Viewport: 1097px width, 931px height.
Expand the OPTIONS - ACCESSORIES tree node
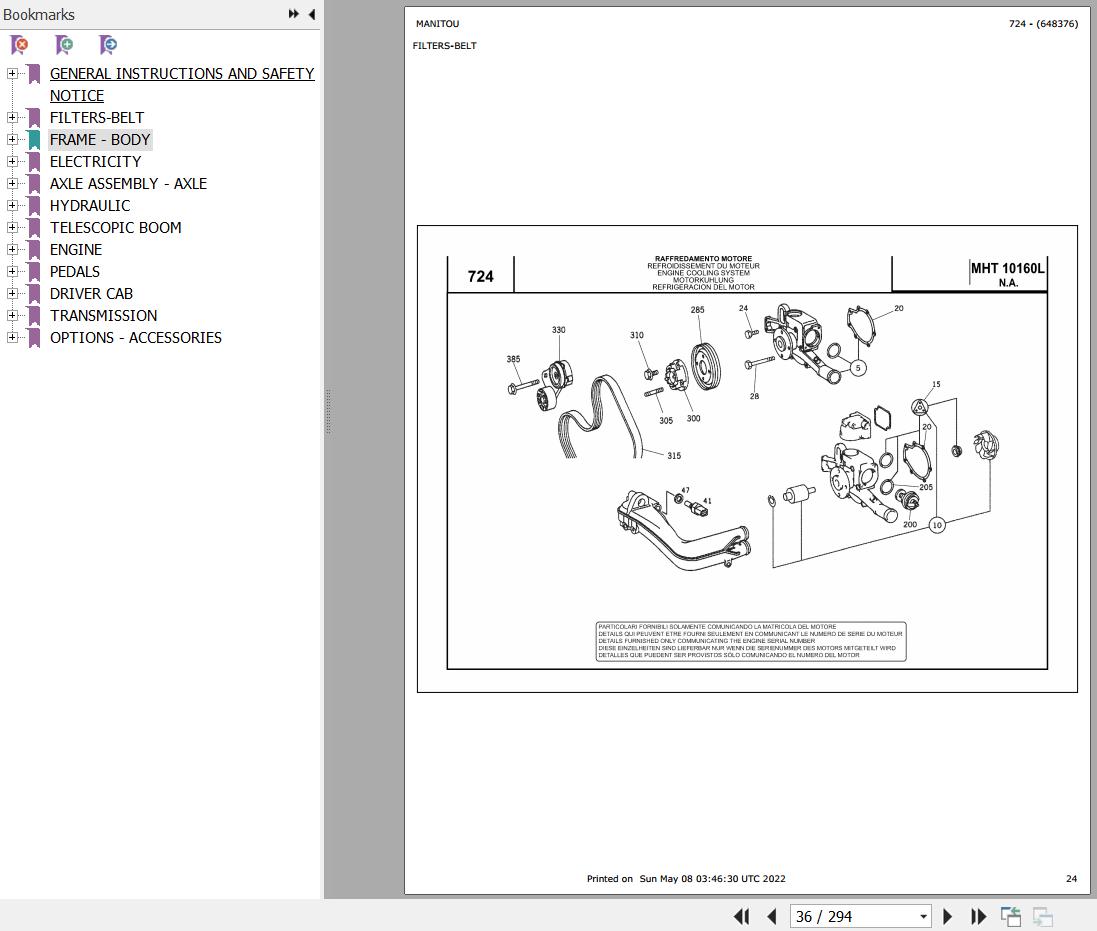coord(12,338)
